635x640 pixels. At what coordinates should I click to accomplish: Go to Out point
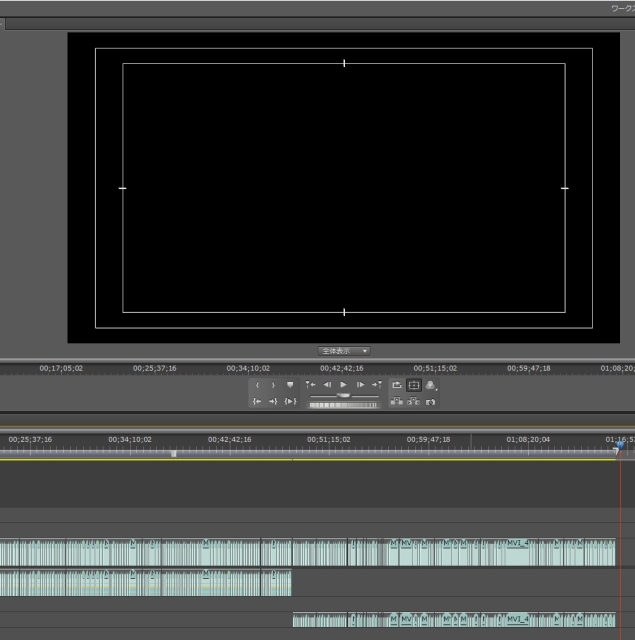tap(273, 402)
